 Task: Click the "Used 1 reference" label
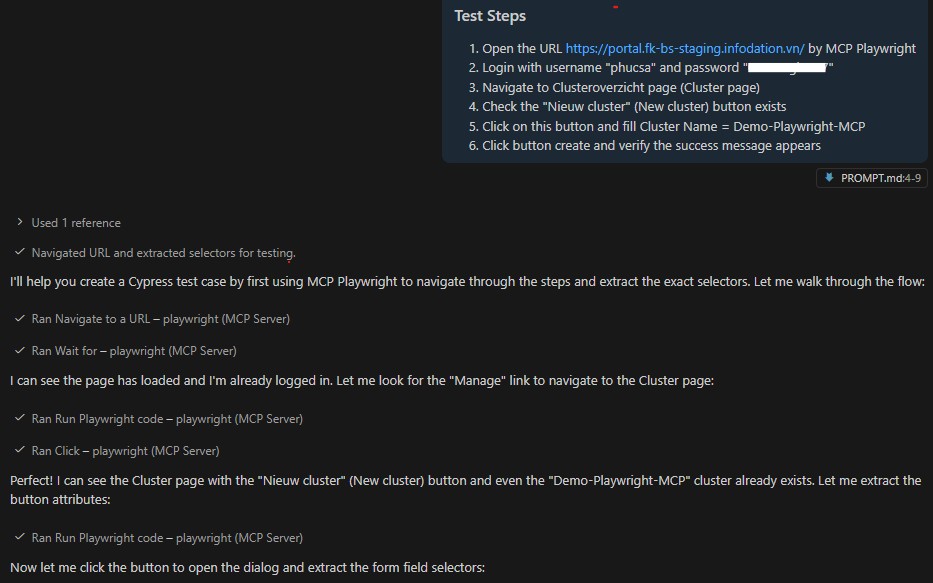[x=76, y=223]
